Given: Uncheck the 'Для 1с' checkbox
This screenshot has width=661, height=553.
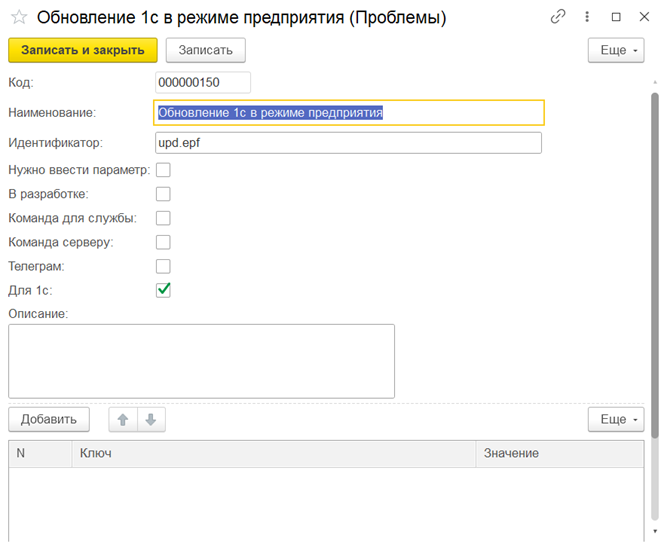Looking at the screenshot, I should click(163, 290).
